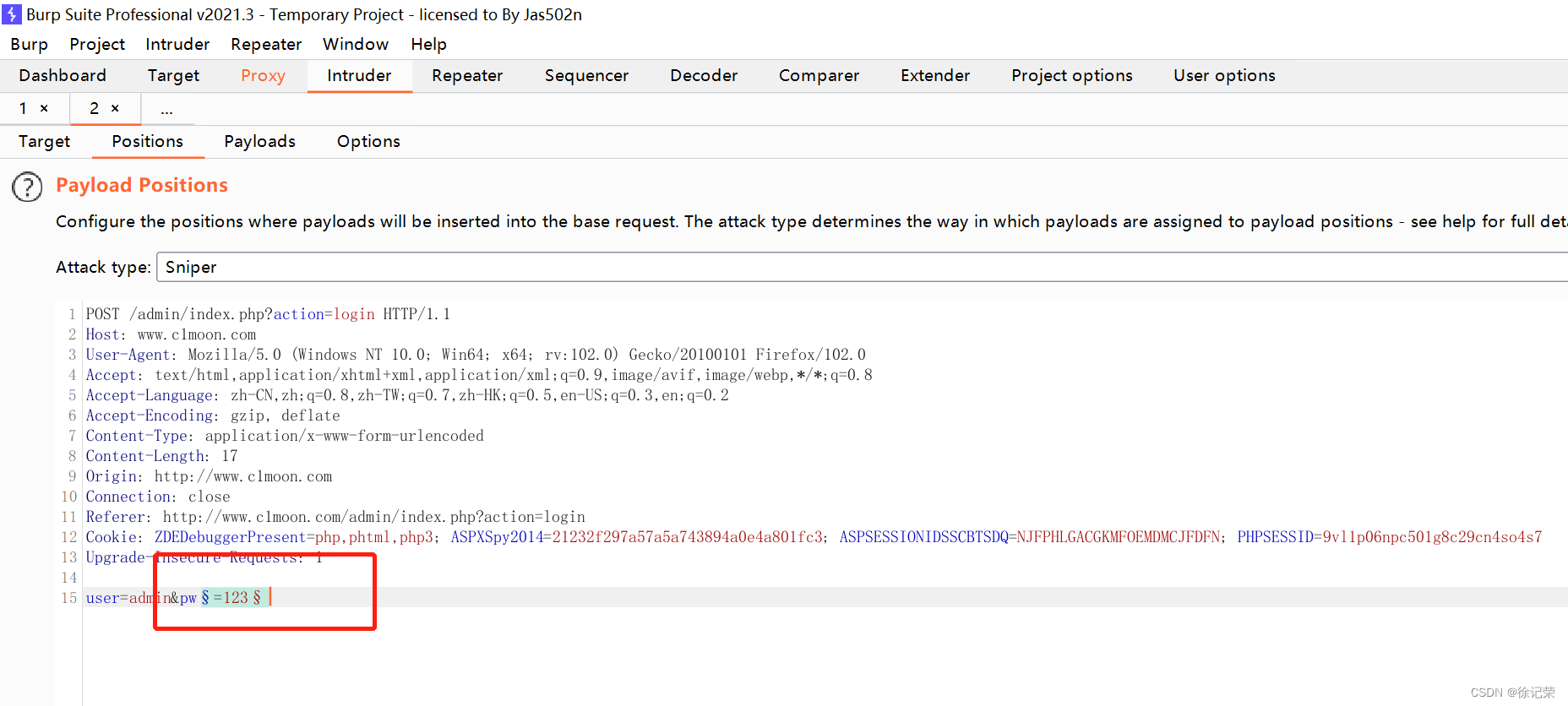This screenshot has height=706, width=1568.
Task: Switch to the Repeater tool tab
Action: (x=467, y=75)
